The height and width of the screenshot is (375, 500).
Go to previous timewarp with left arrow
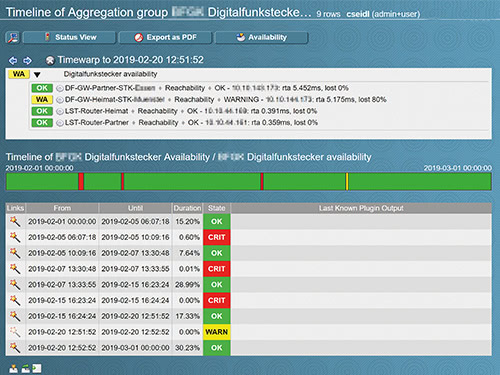[x=13, y=60]
